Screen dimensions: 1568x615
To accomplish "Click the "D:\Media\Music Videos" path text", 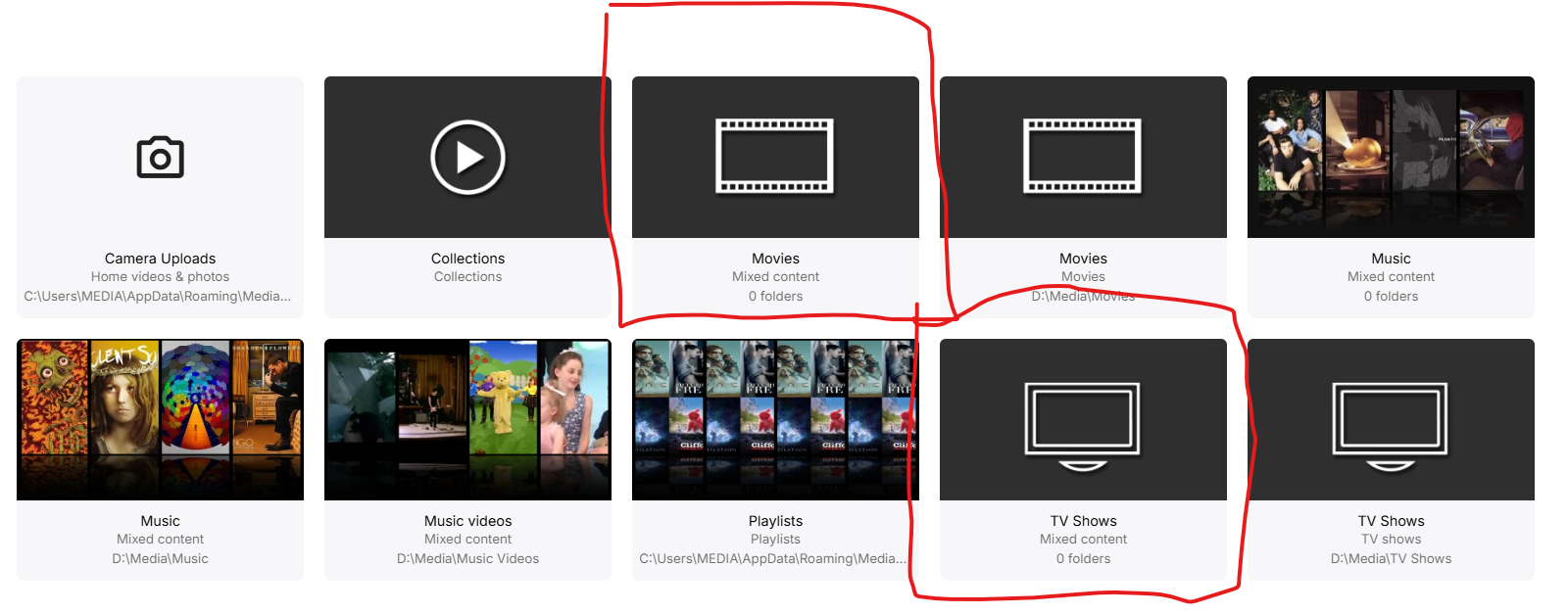I will click(467, 558).
